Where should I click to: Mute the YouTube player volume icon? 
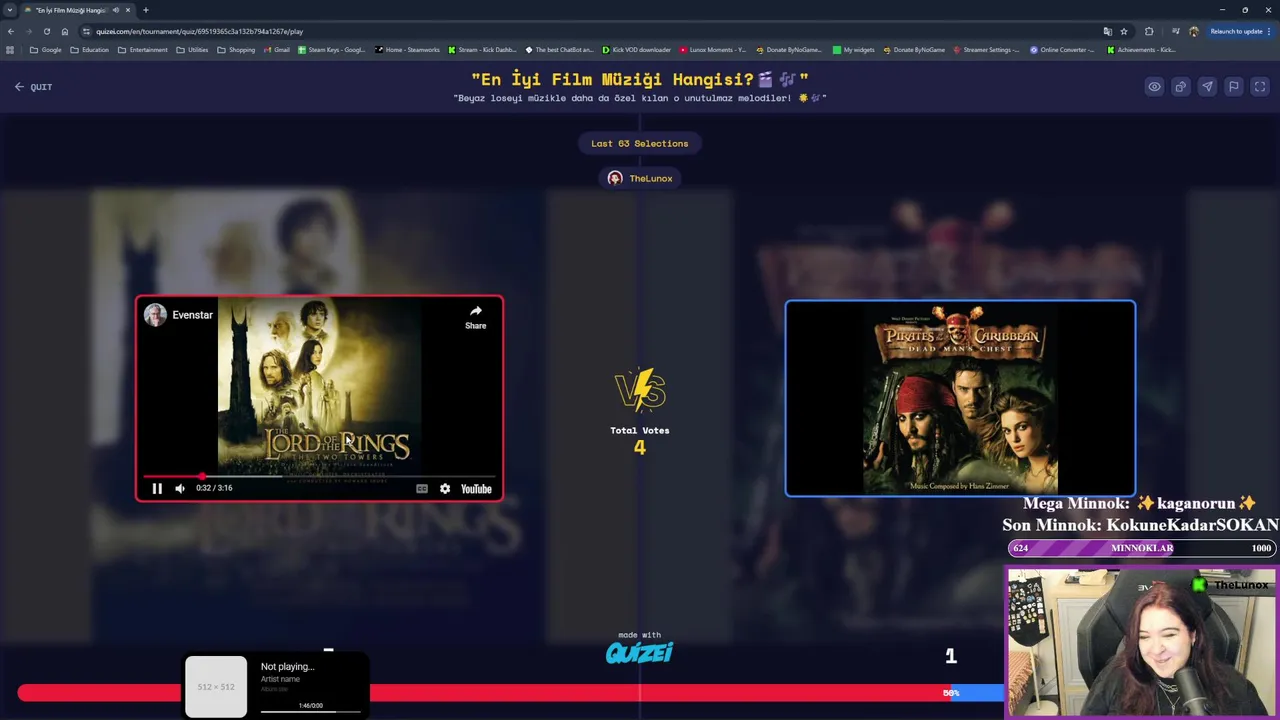(180, 488)
